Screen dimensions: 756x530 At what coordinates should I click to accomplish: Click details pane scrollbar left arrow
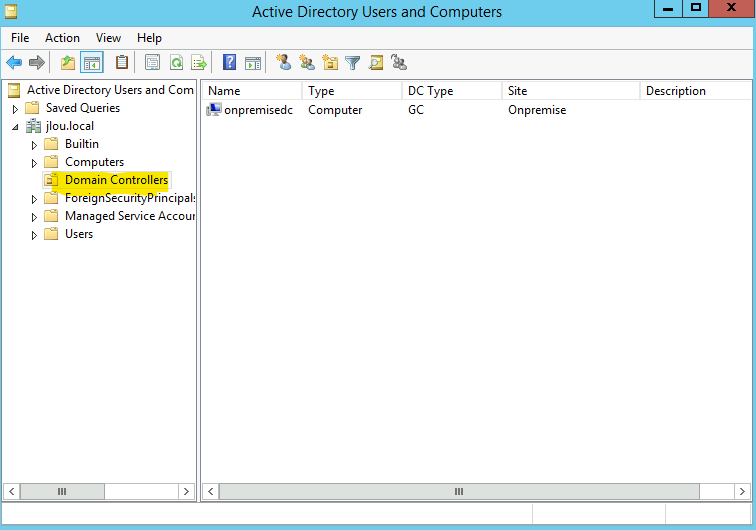click(211, 491)
